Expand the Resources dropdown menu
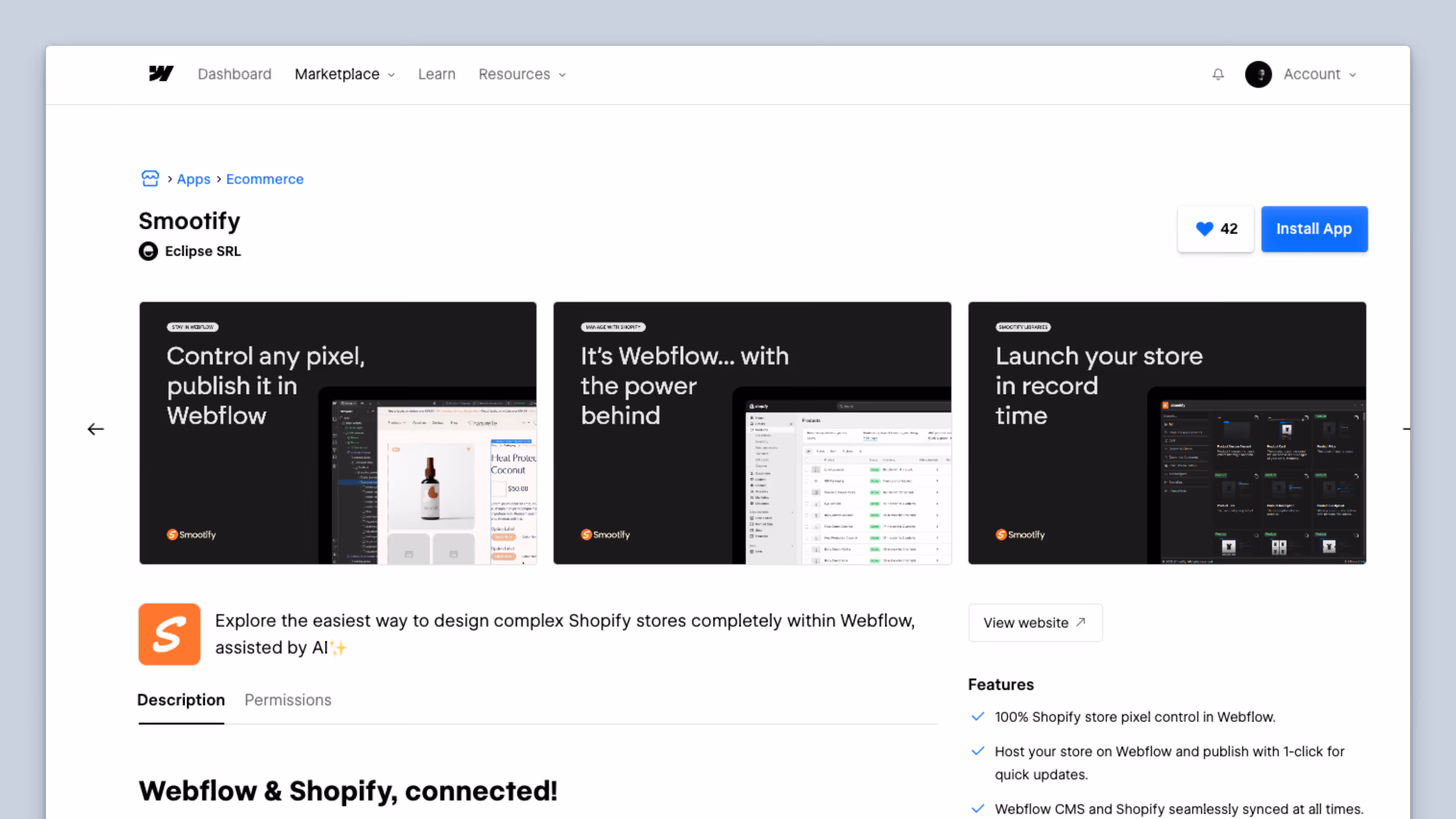1456x819 pixels. click(x=522, y=74)
